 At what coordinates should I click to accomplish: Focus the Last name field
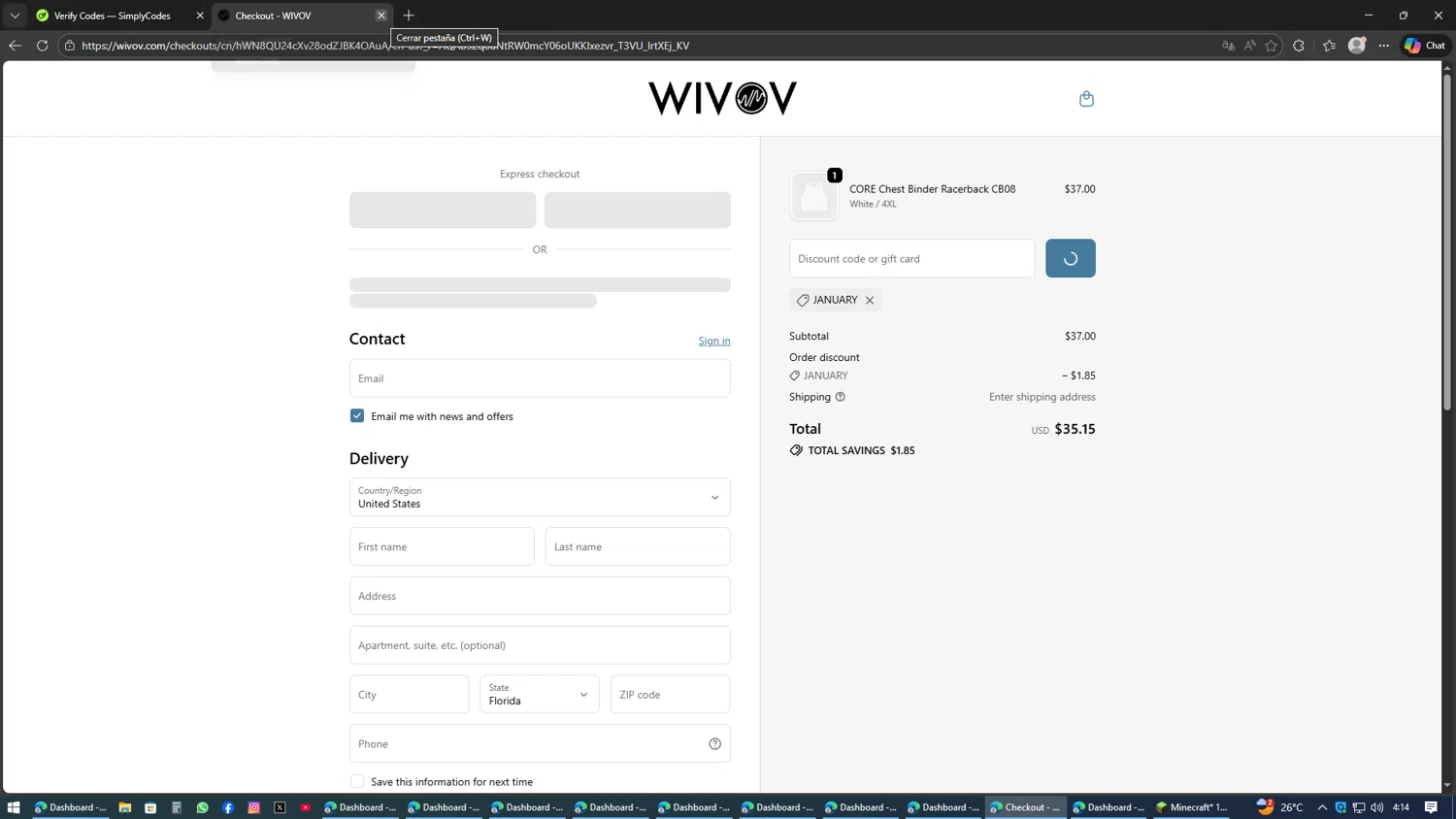tap(638, 546)
